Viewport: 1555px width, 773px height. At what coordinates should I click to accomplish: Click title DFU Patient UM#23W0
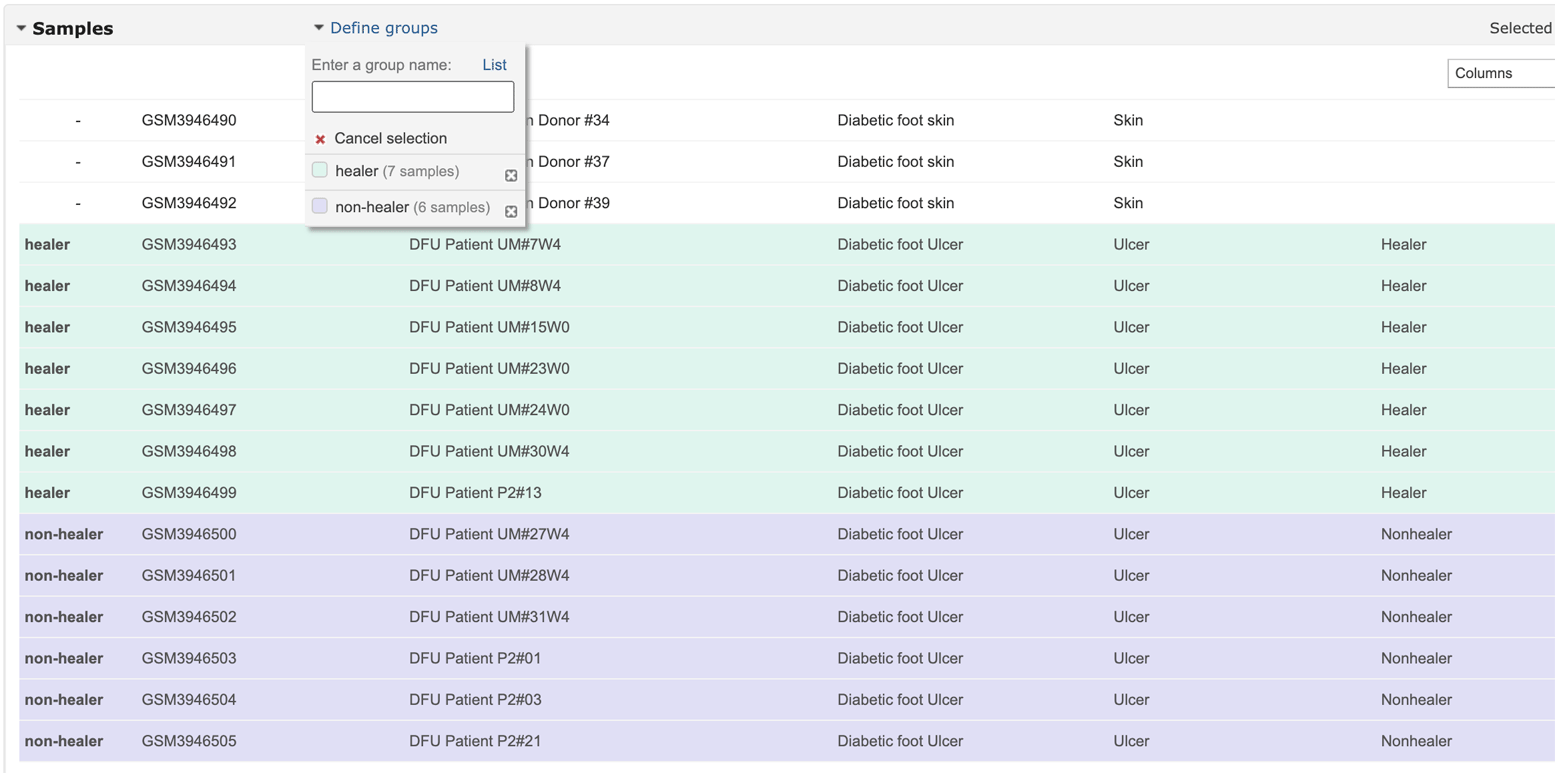click(489, 368)
